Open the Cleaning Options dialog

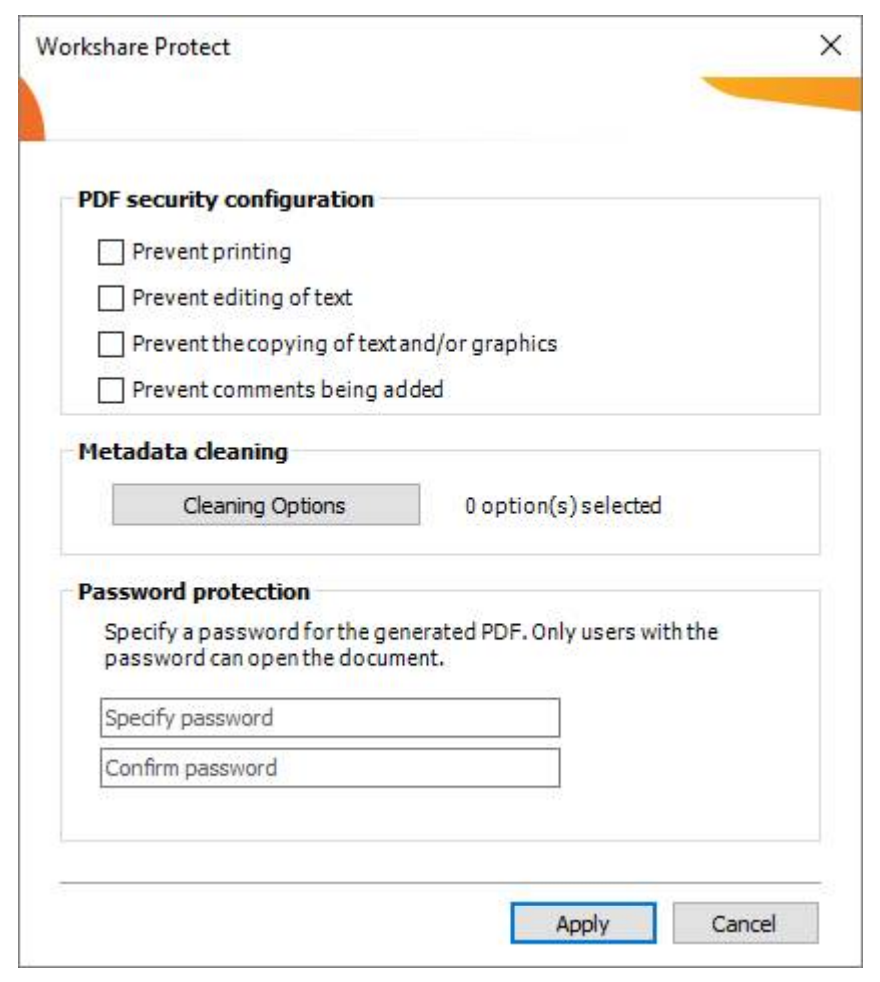(x=265, y=506)
